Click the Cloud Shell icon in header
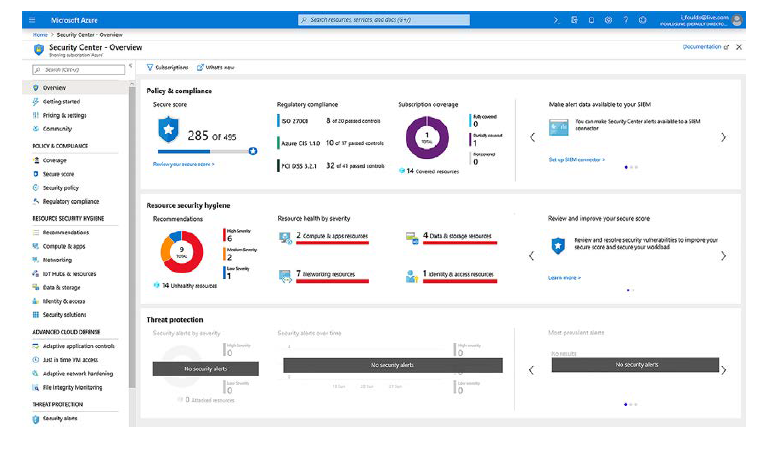The image size is (764, 453). 556,20
